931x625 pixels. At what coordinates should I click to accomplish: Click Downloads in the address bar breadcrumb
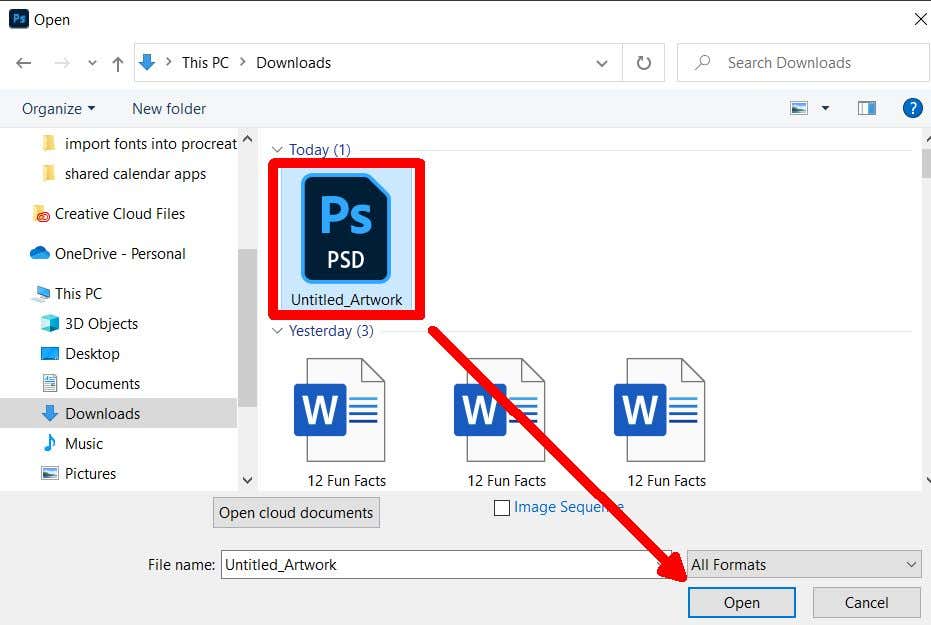[x=293, y=62]
